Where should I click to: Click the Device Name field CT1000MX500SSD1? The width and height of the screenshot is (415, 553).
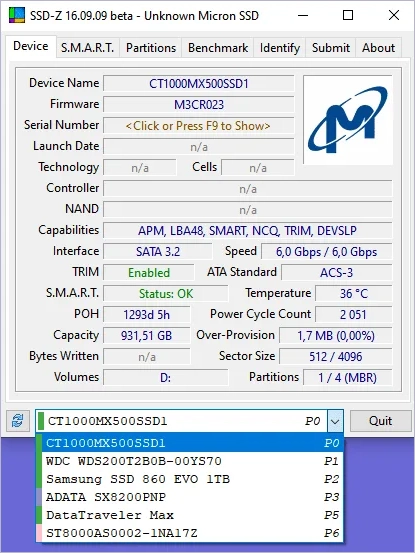tap(199, 84)
